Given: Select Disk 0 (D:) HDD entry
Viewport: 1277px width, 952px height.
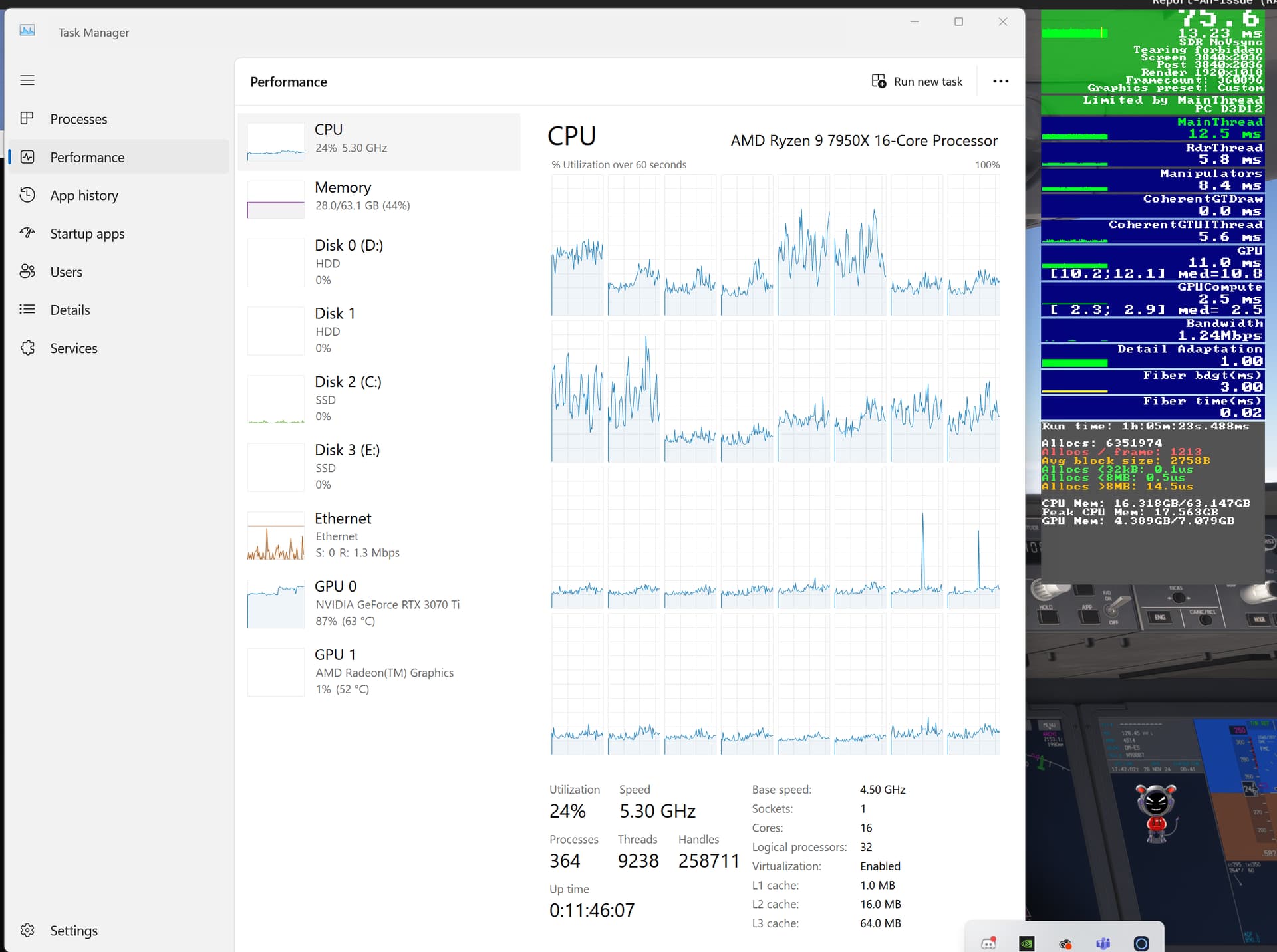Looking at the screenshot, I should [x=379, y=262].
